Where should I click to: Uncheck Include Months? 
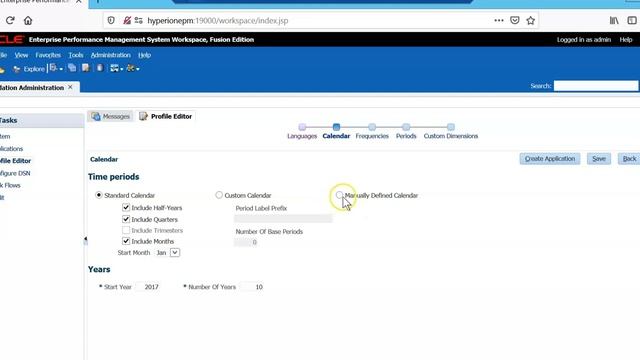point(126,241)
